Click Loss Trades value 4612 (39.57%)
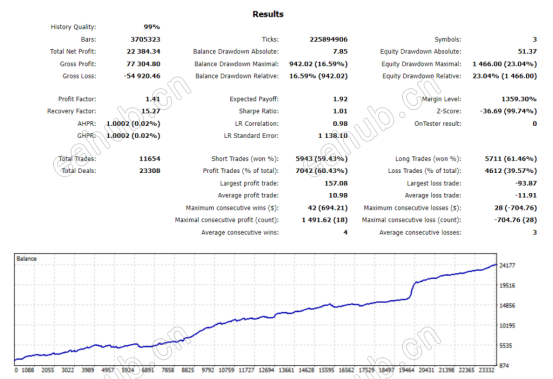Screen dimensions: 553x379 511,171
